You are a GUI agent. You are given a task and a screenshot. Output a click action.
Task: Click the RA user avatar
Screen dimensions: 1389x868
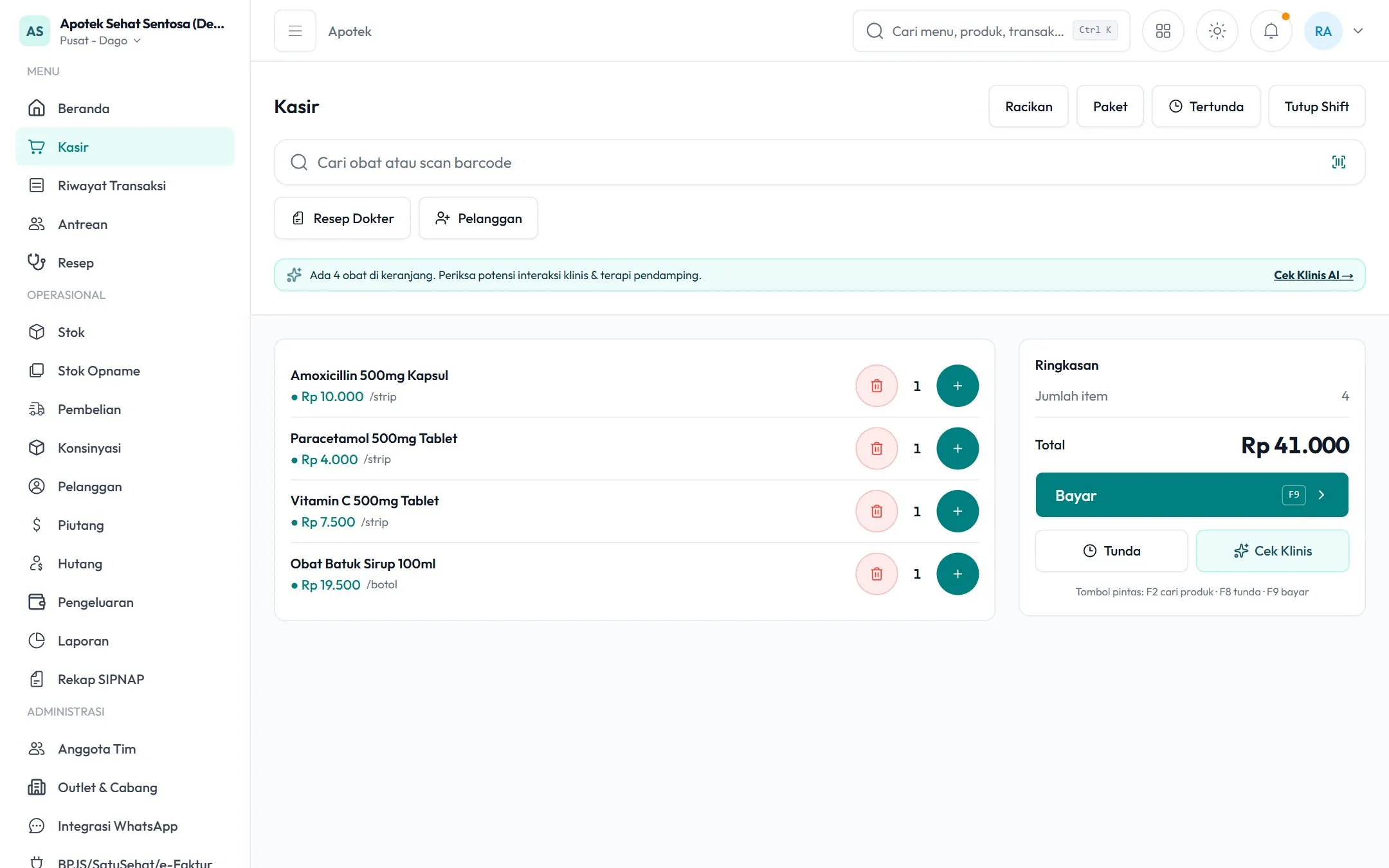tap(1323, 31)
